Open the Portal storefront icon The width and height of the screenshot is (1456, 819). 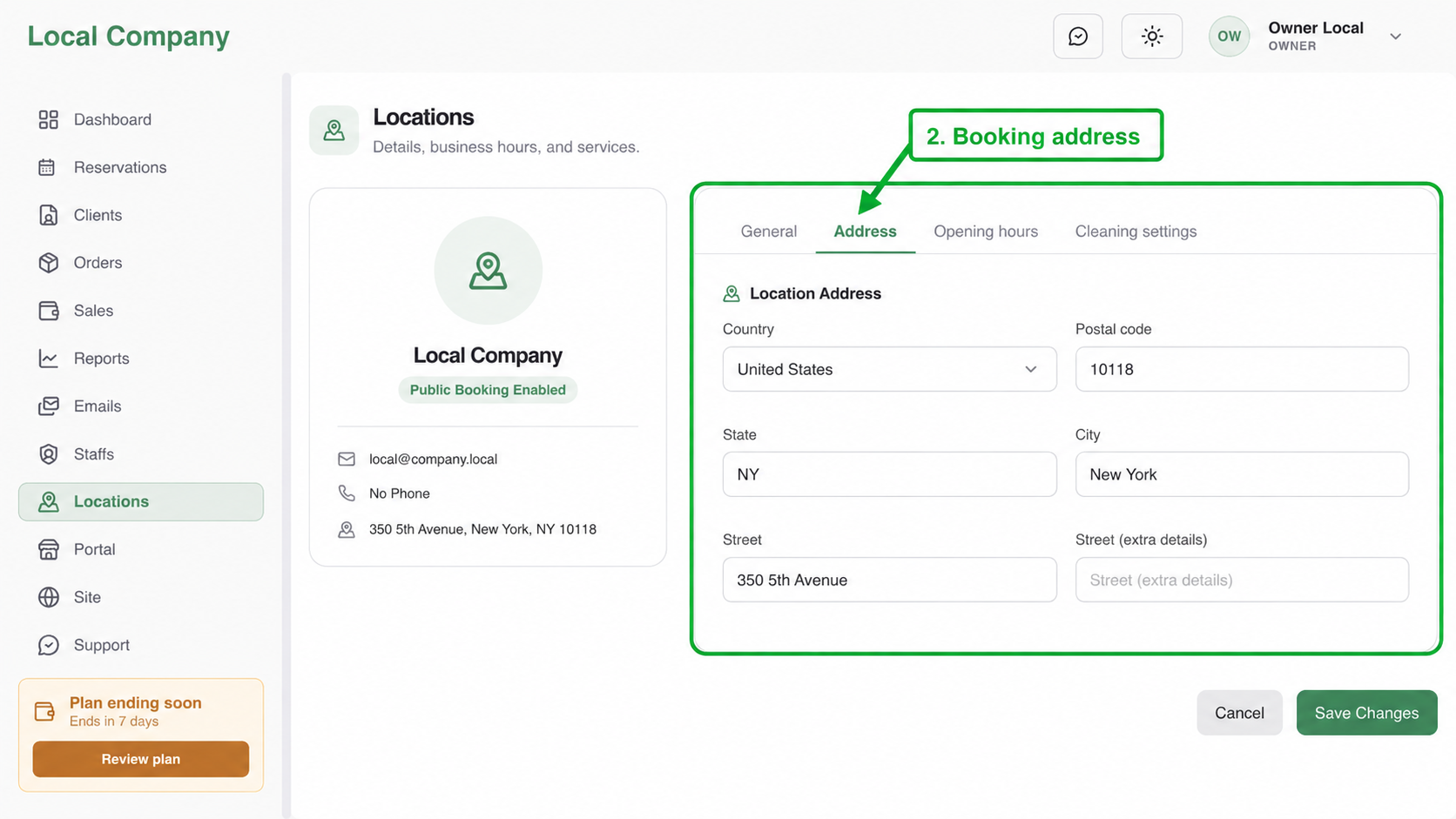click(x=48, y=549)
